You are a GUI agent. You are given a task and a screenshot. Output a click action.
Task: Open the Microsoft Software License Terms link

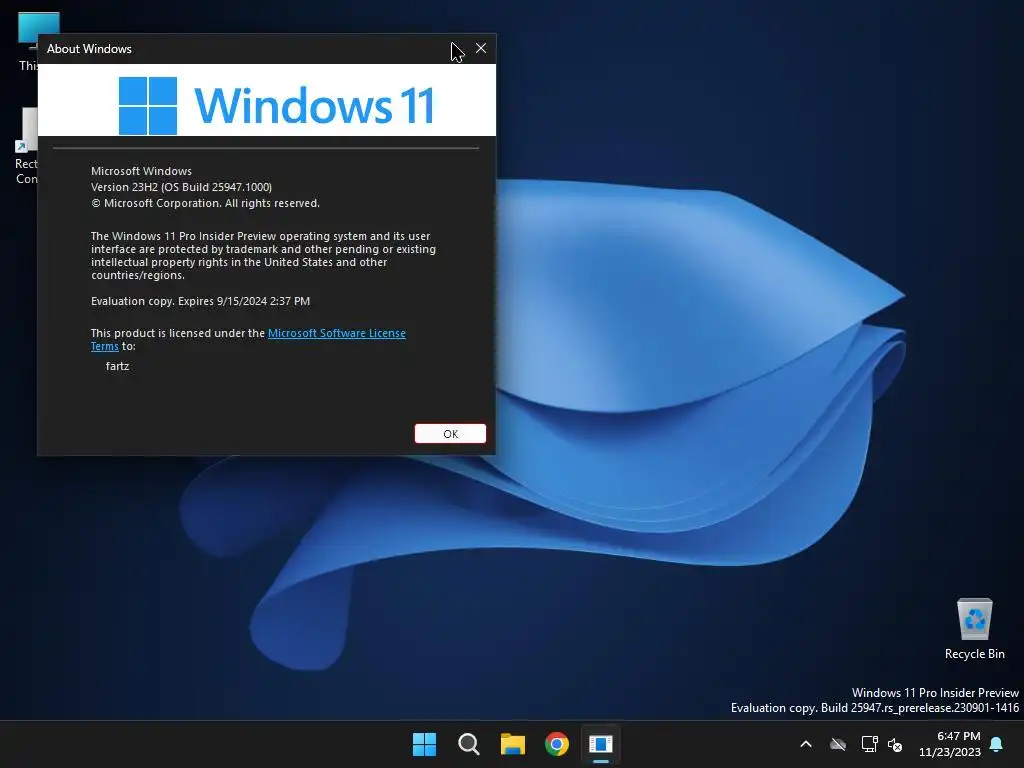(336, 333)
